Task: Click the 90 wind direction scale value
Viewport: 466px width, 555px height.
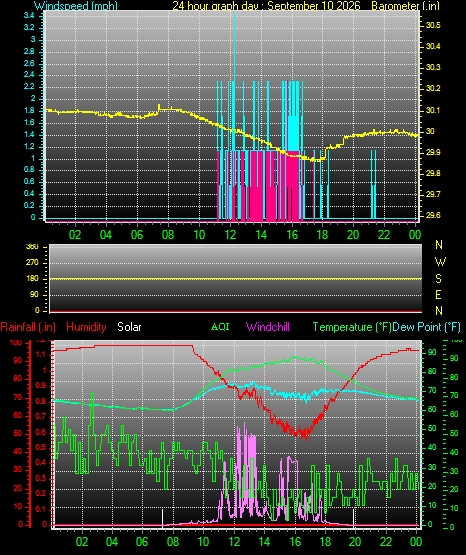Action: 34,295
